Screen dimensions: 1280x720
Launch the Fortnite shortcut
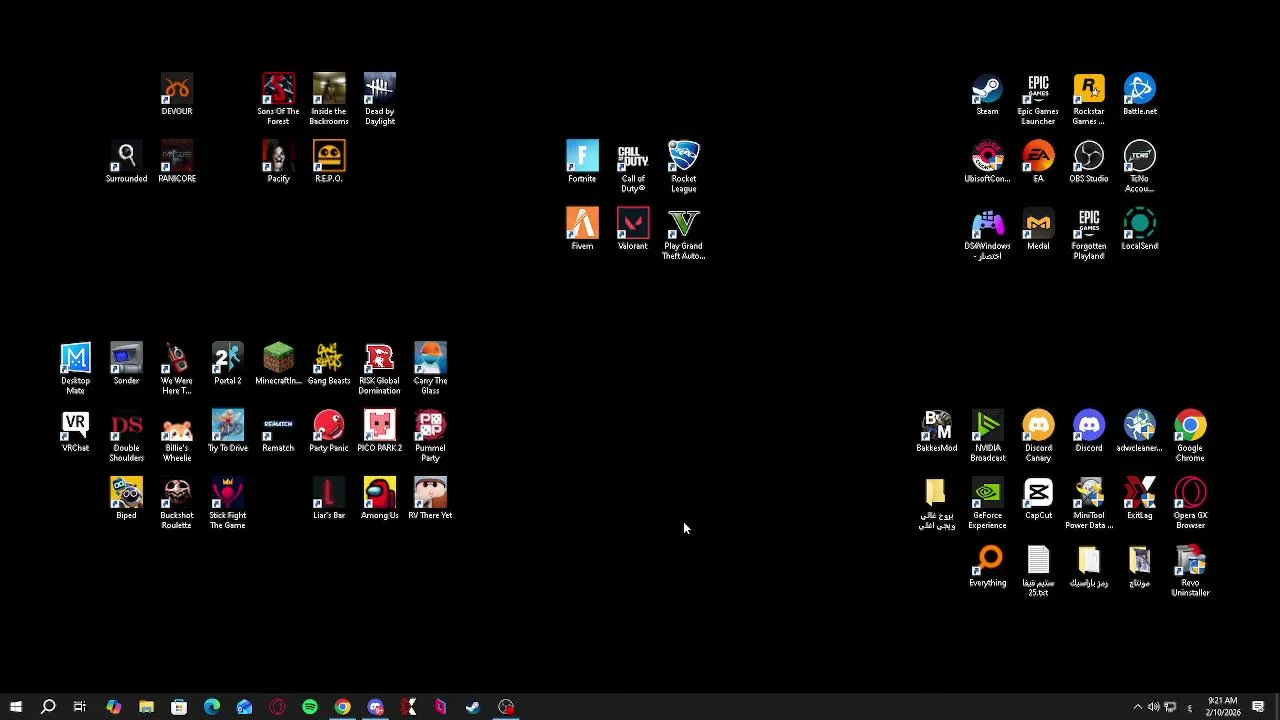582,162
